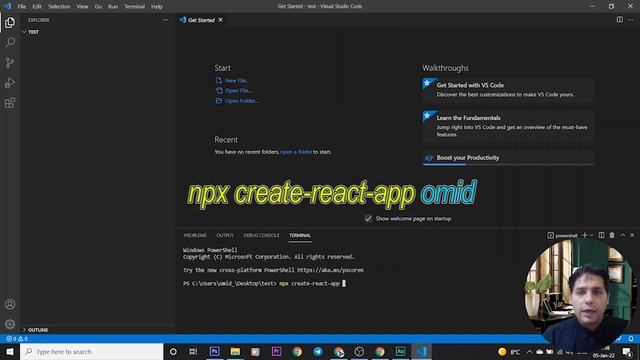The image size is (640, 360).
Task: Open File Explorer from the taskbar
Action: tap(235, 351)
